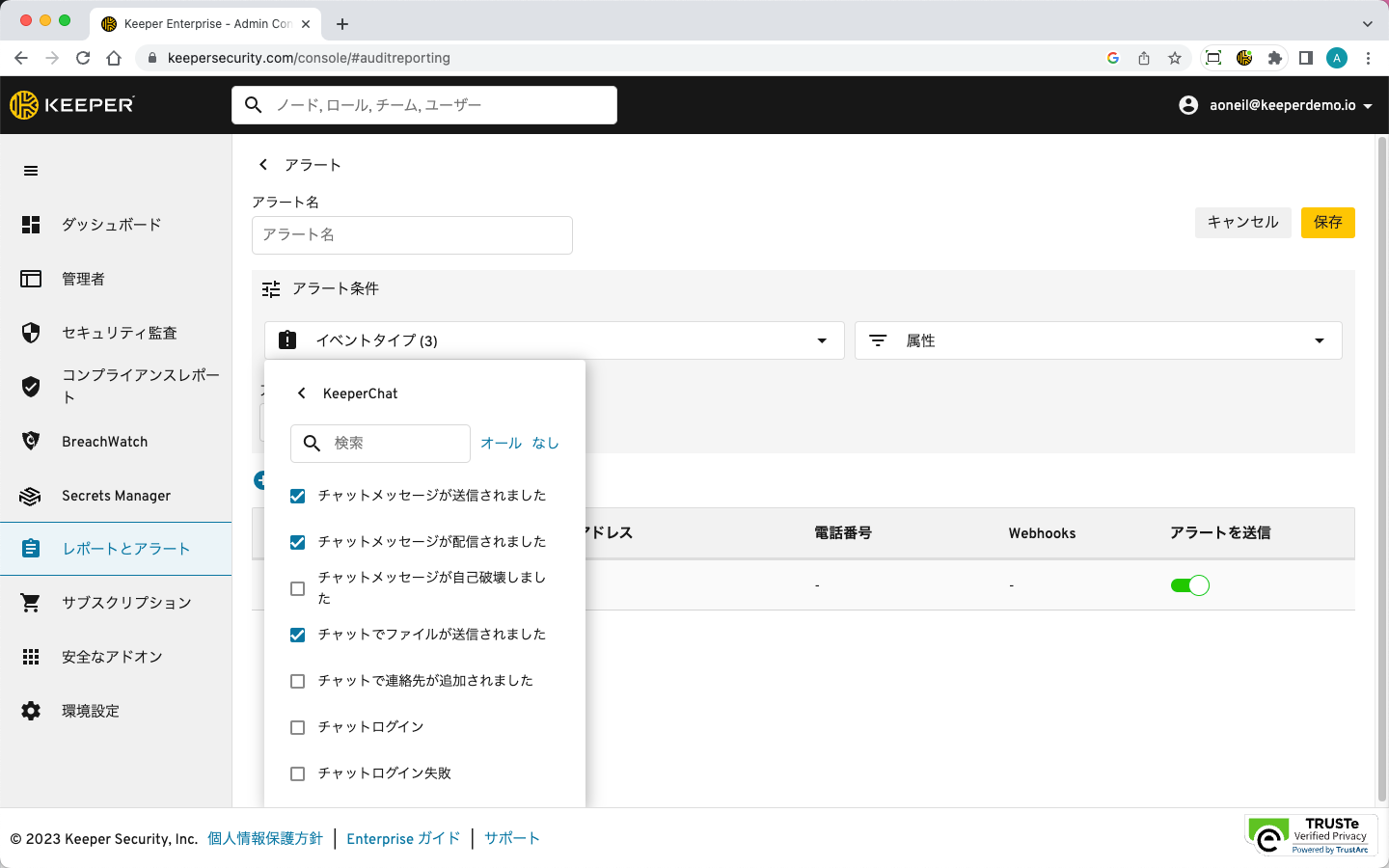Click the page vertical scrollbar
Viewport: 1389px width, 868px height.
pos(1381,463)
